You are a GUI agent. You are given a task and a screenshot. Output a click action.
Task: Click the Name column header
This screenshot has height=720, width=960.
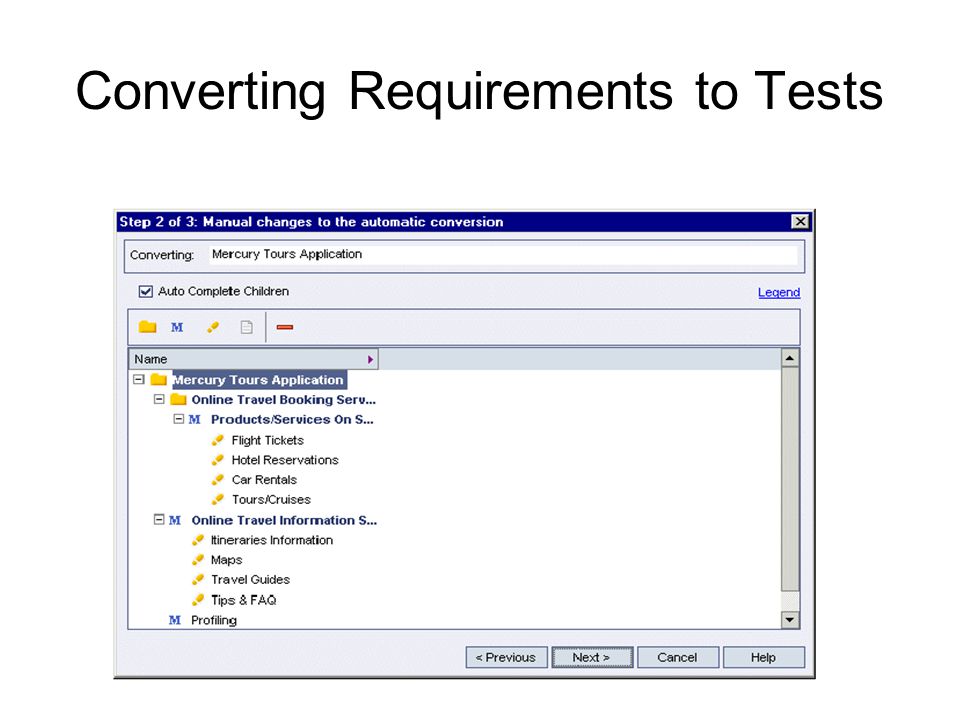pyautogui.click(x=253, y=359)
